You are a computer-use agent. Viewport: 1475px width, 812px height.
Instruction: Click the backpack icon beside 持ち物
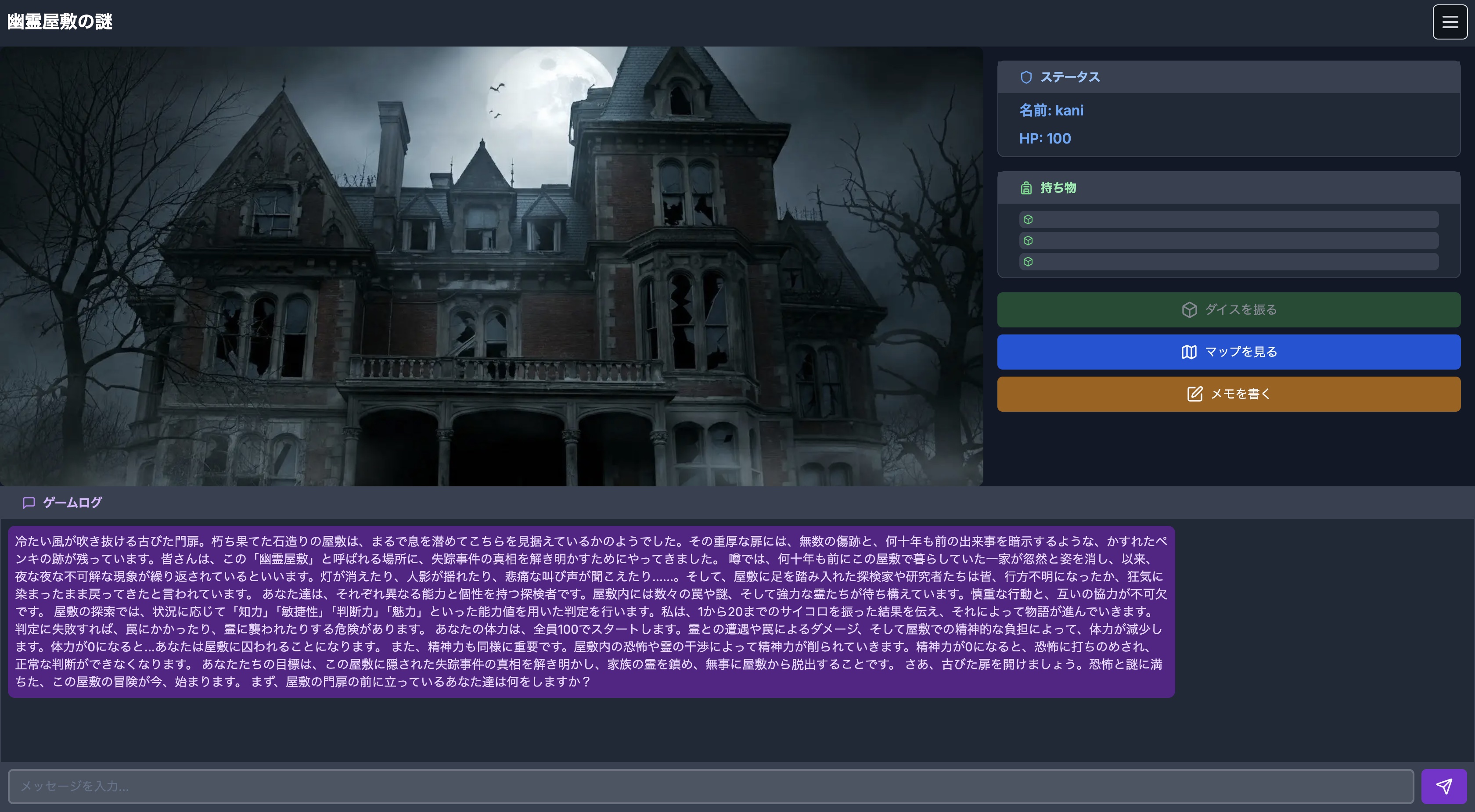[x=1026, y=188]
